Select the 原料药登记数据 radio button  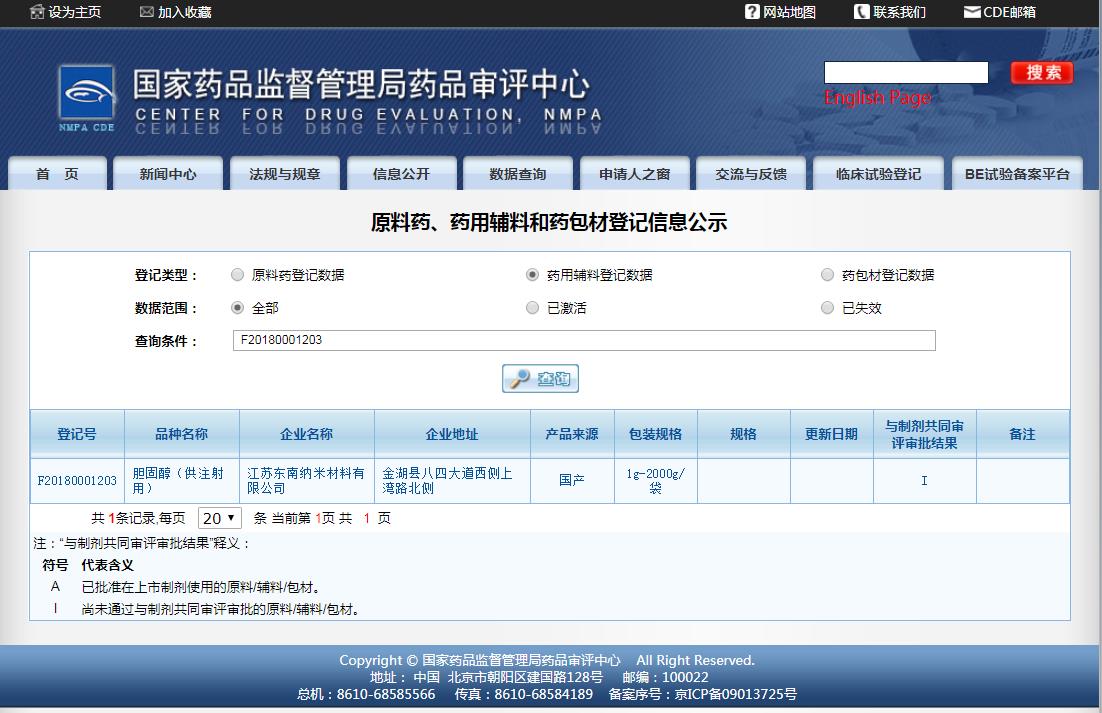click(238, 274)
